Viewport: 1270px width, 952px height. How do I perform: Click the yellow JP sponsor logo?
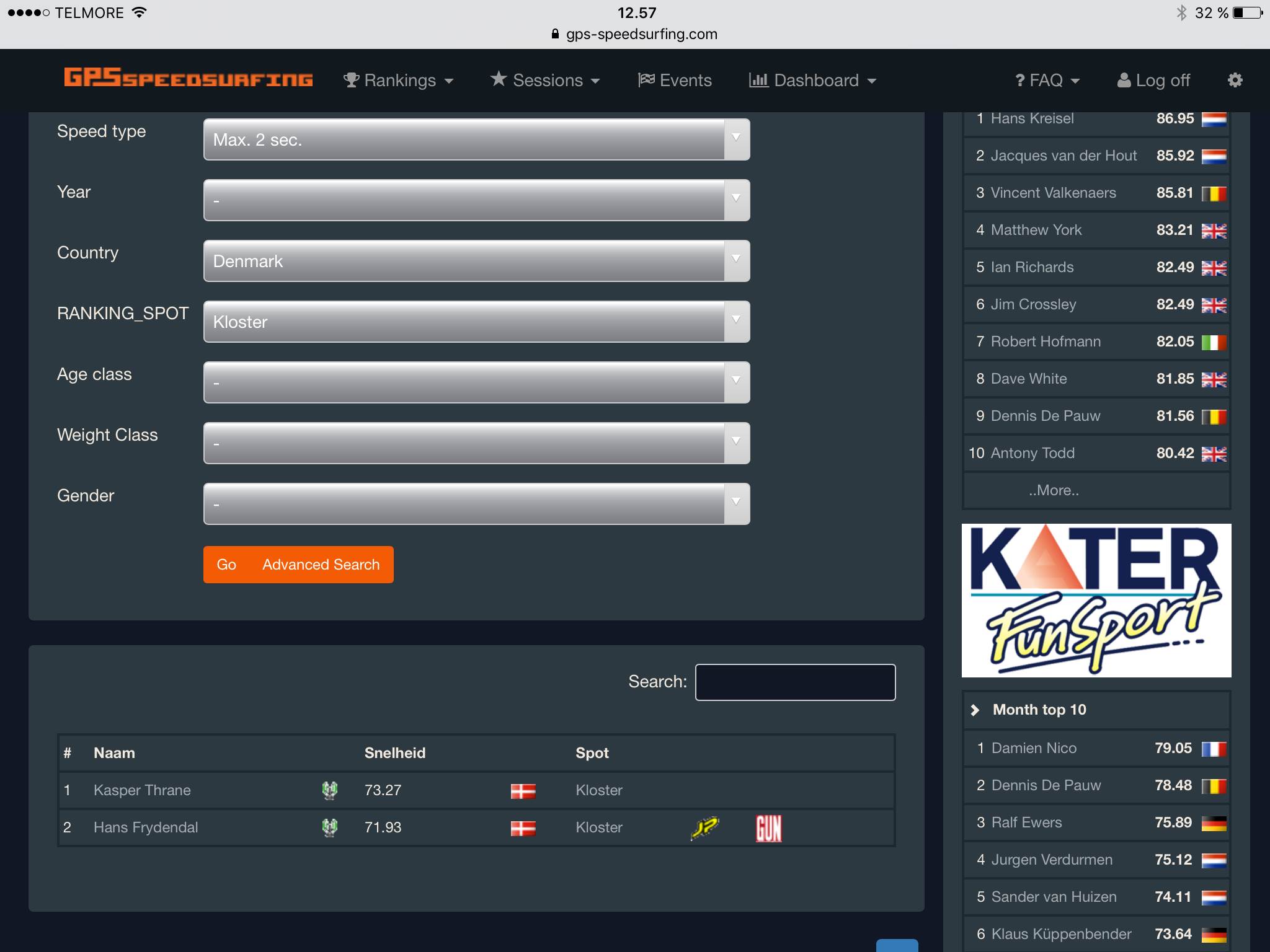pyautogui.click(x=704, y=828)
